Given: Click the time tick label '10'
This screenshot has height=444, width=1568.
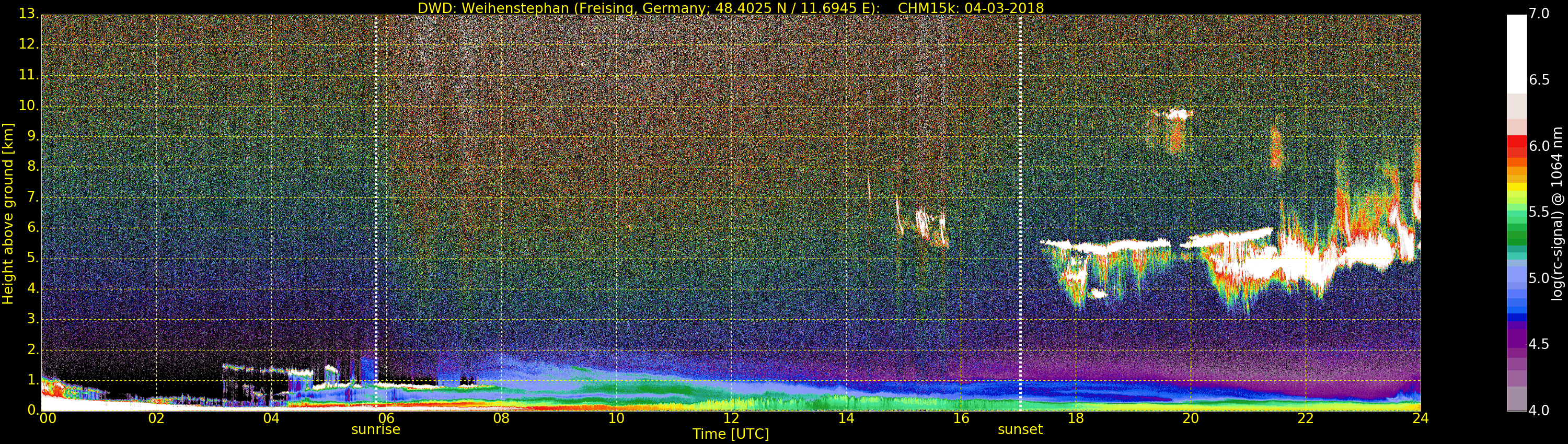Looking at the screenshot, I should 616,418.
